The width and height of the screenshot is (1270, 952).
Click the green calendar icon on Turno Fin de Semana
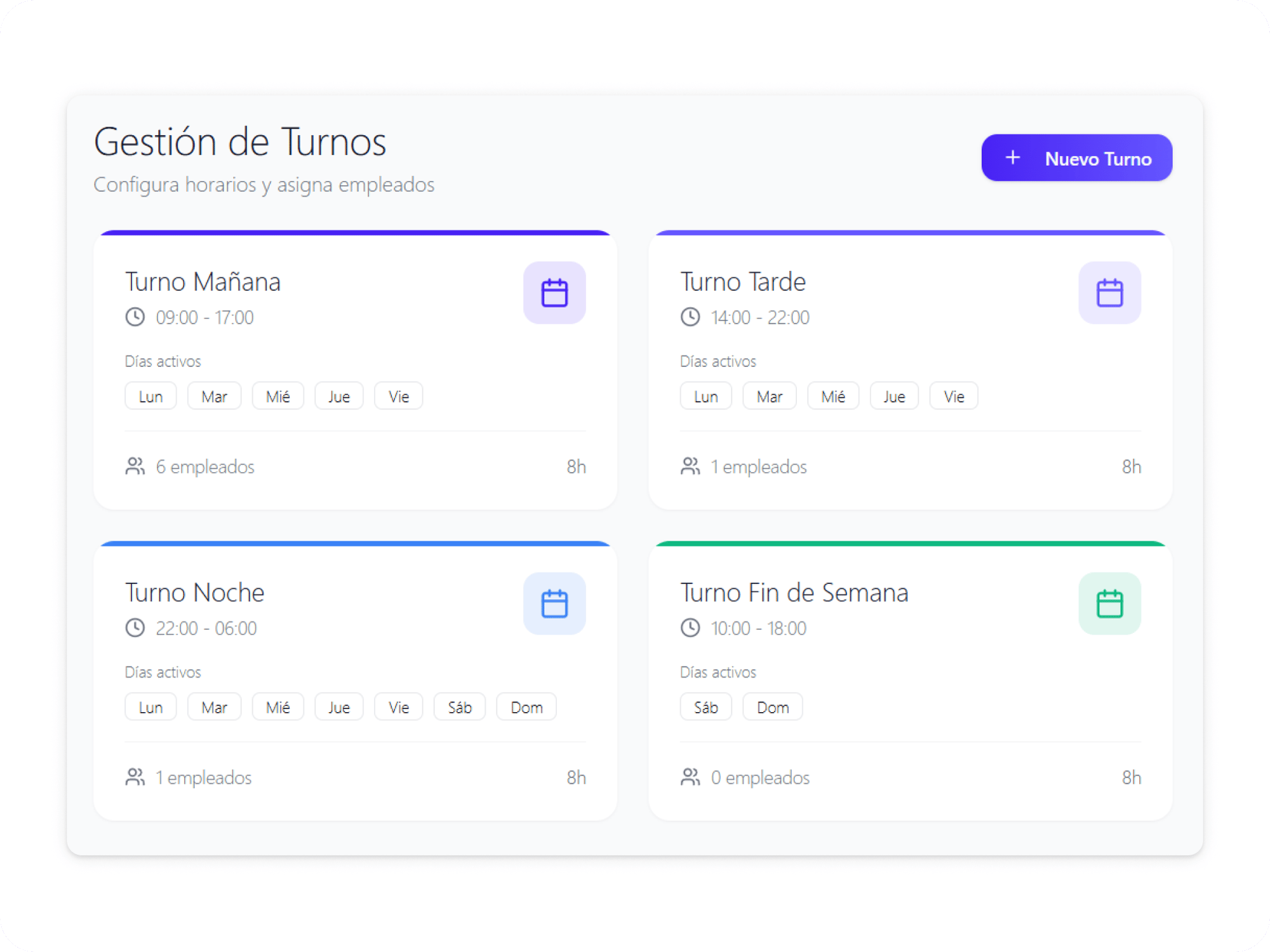click(1109, 602)
